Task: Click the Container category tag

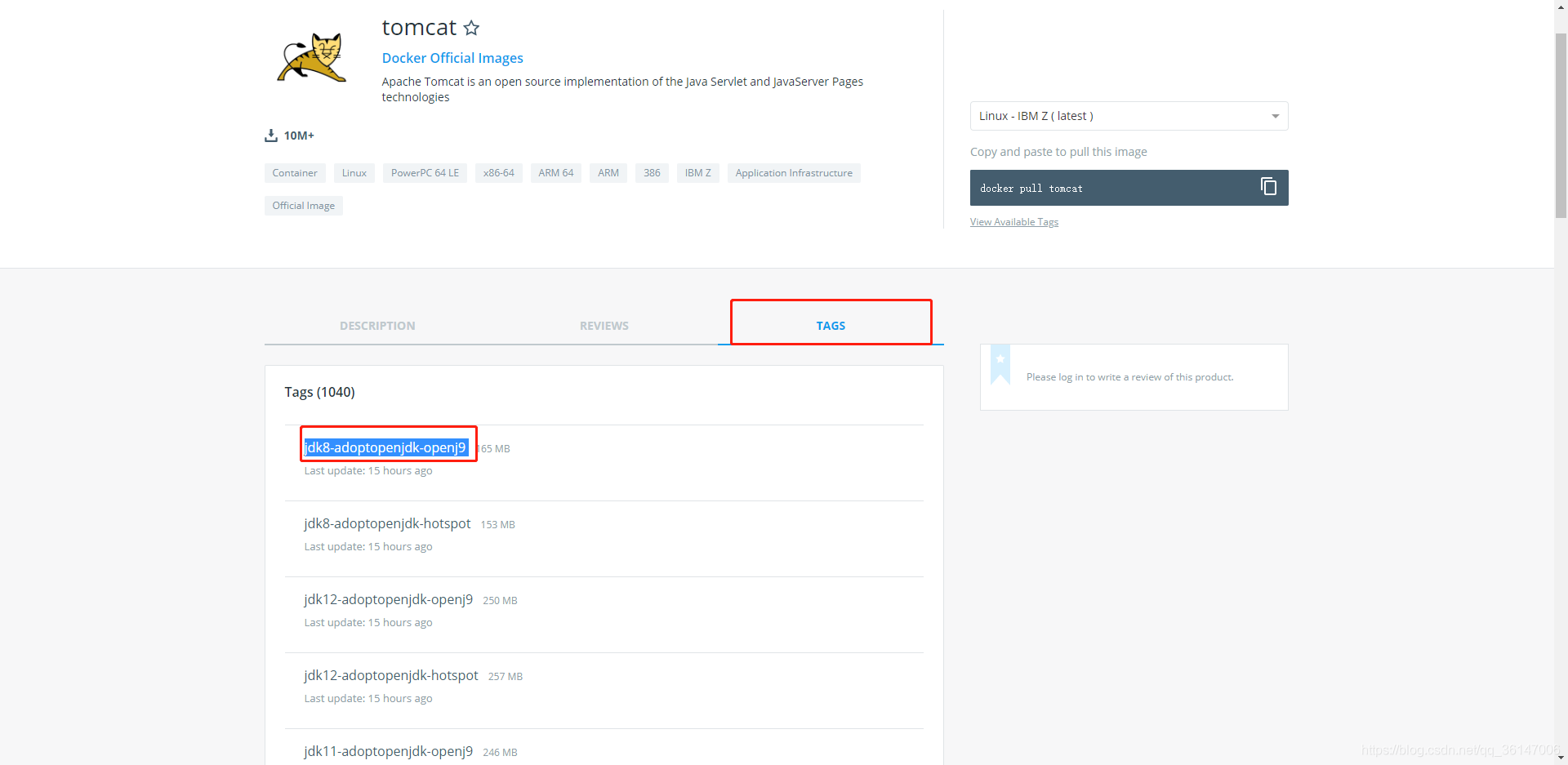Action: tap(295, 173)
